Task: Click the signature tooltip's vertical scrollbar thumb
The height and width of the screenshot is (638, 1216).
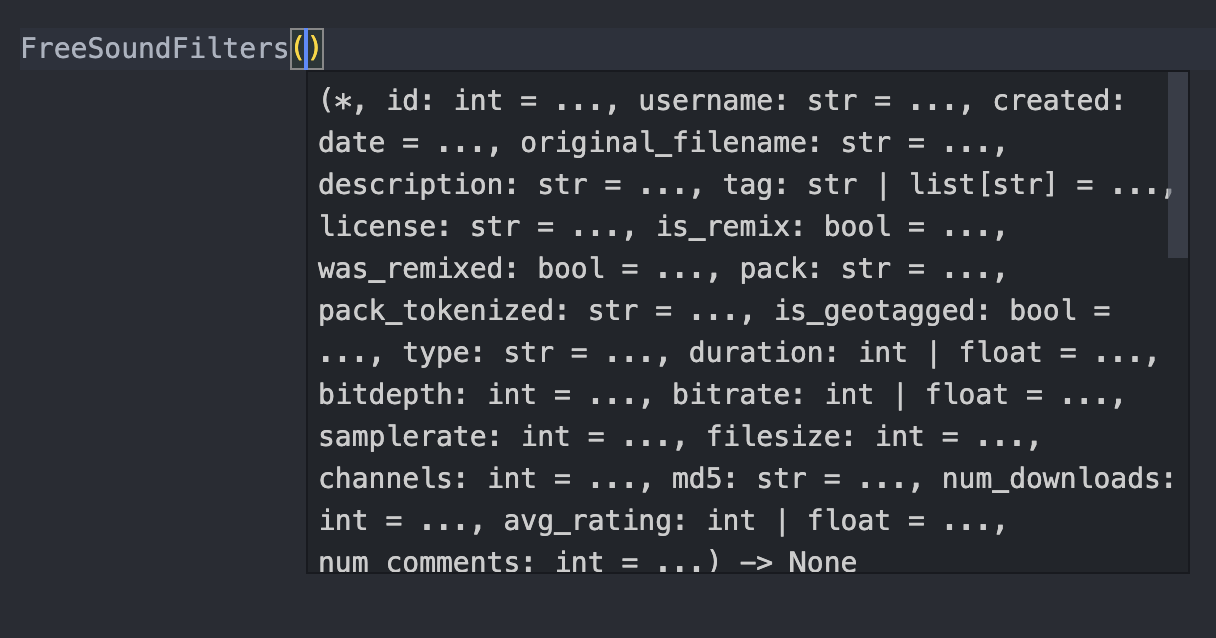Action: click(x=1178, y=165)
